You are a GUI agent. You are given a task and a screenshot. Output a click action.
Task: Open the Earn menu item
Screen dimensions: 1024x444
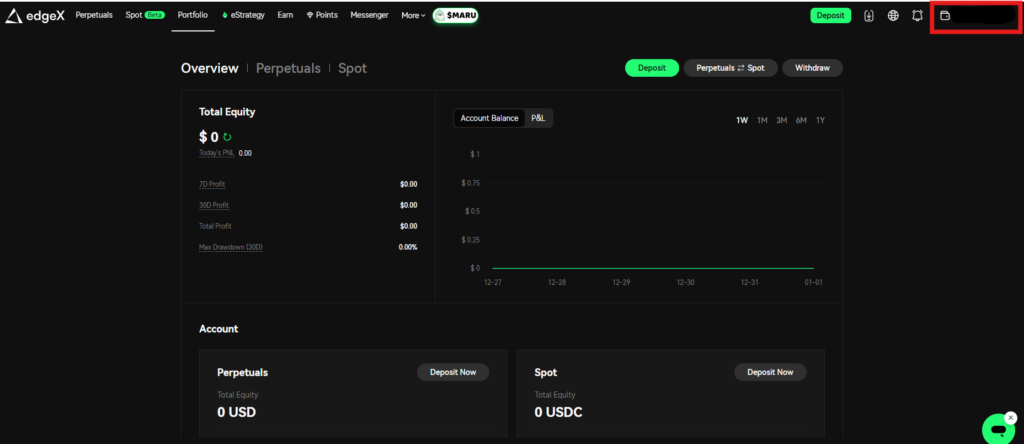(286, 16)
